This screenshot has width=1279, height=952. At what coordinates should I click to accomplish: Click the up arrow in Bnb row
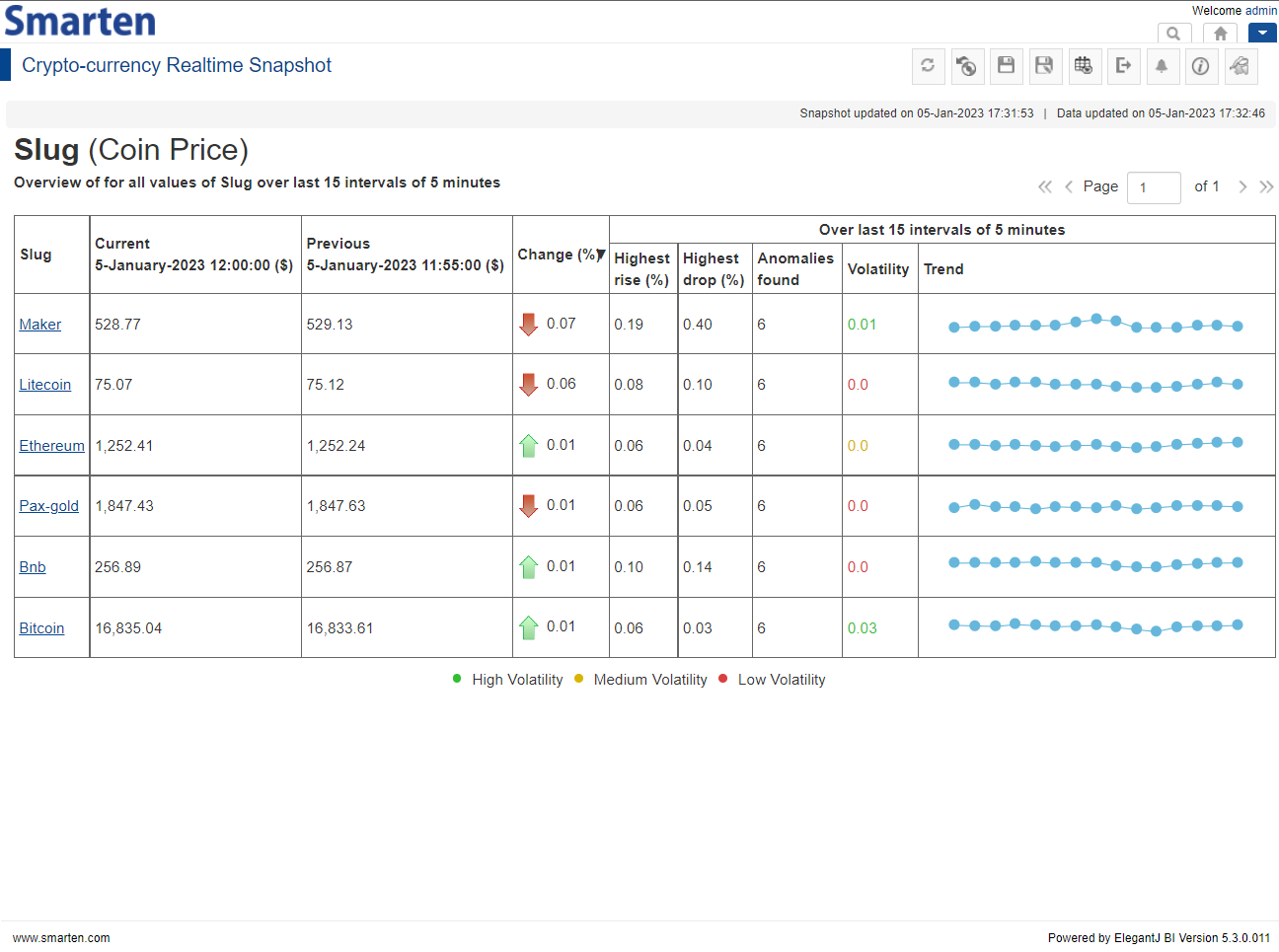[x=529, y=567]
